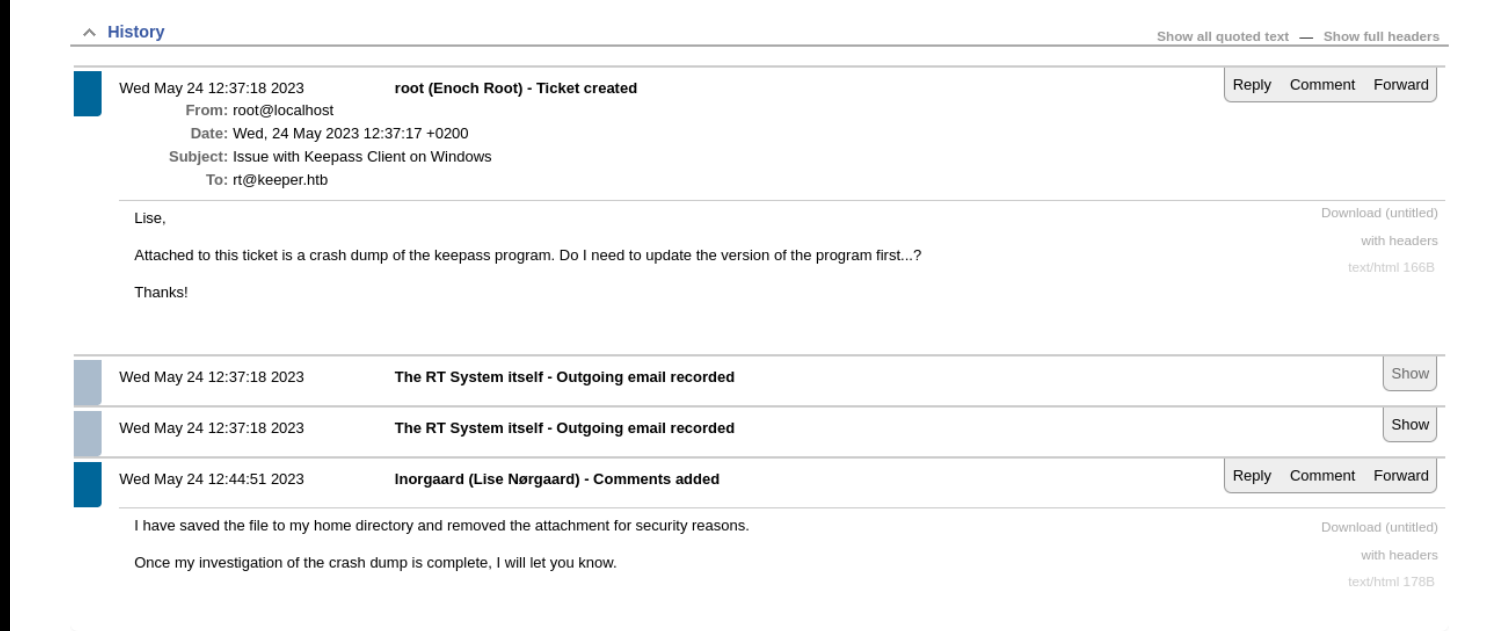The height and width of the screenshot is (631, 1489).
Task: Click Show all quoted text link
Action: (x=1222, y=37)
